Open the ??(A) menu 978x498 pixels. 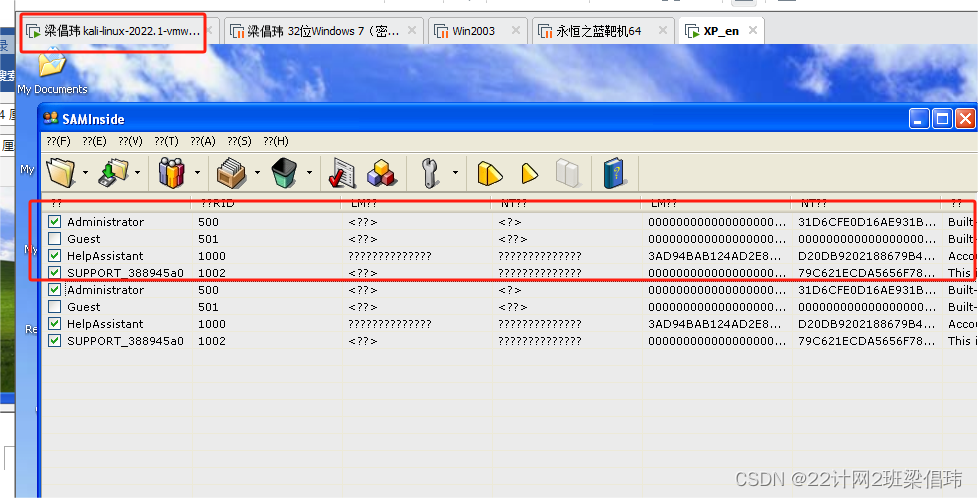tap(203, 141)
